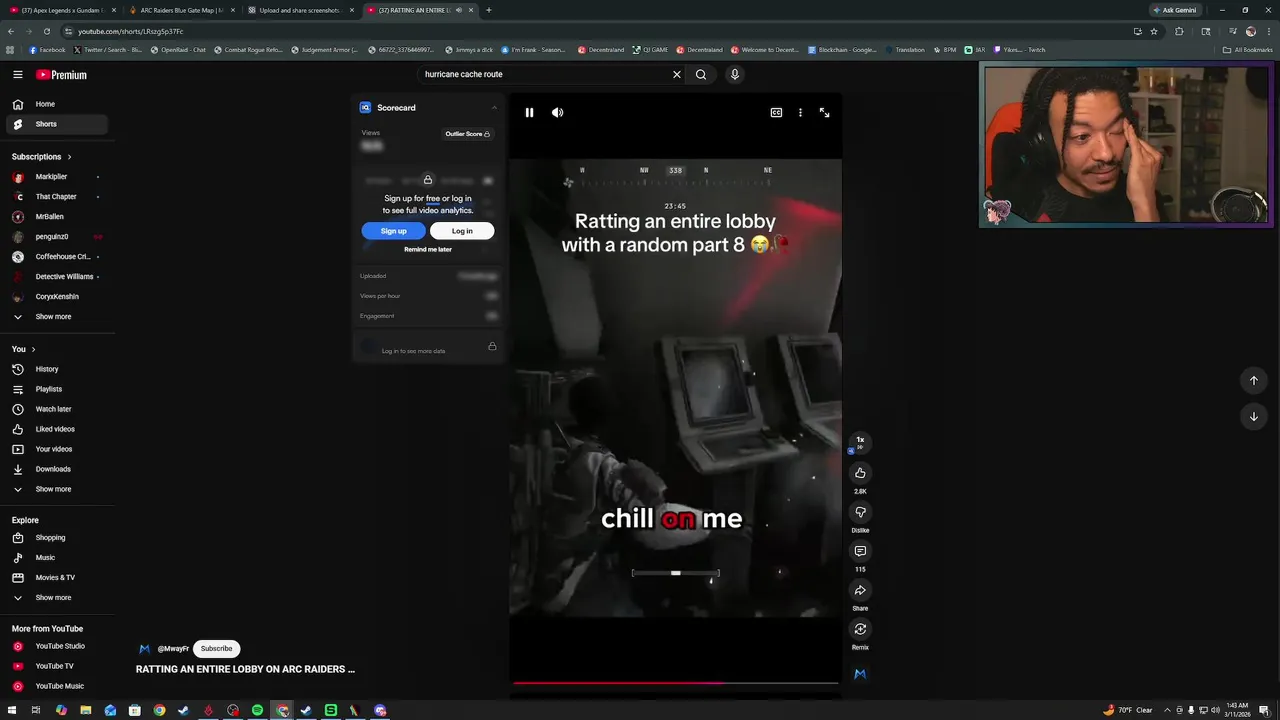Open a new browser tab
Image resolution: width=1280 pixels, height=720 pixels.
pyautogui.click(x=488, y=10)
